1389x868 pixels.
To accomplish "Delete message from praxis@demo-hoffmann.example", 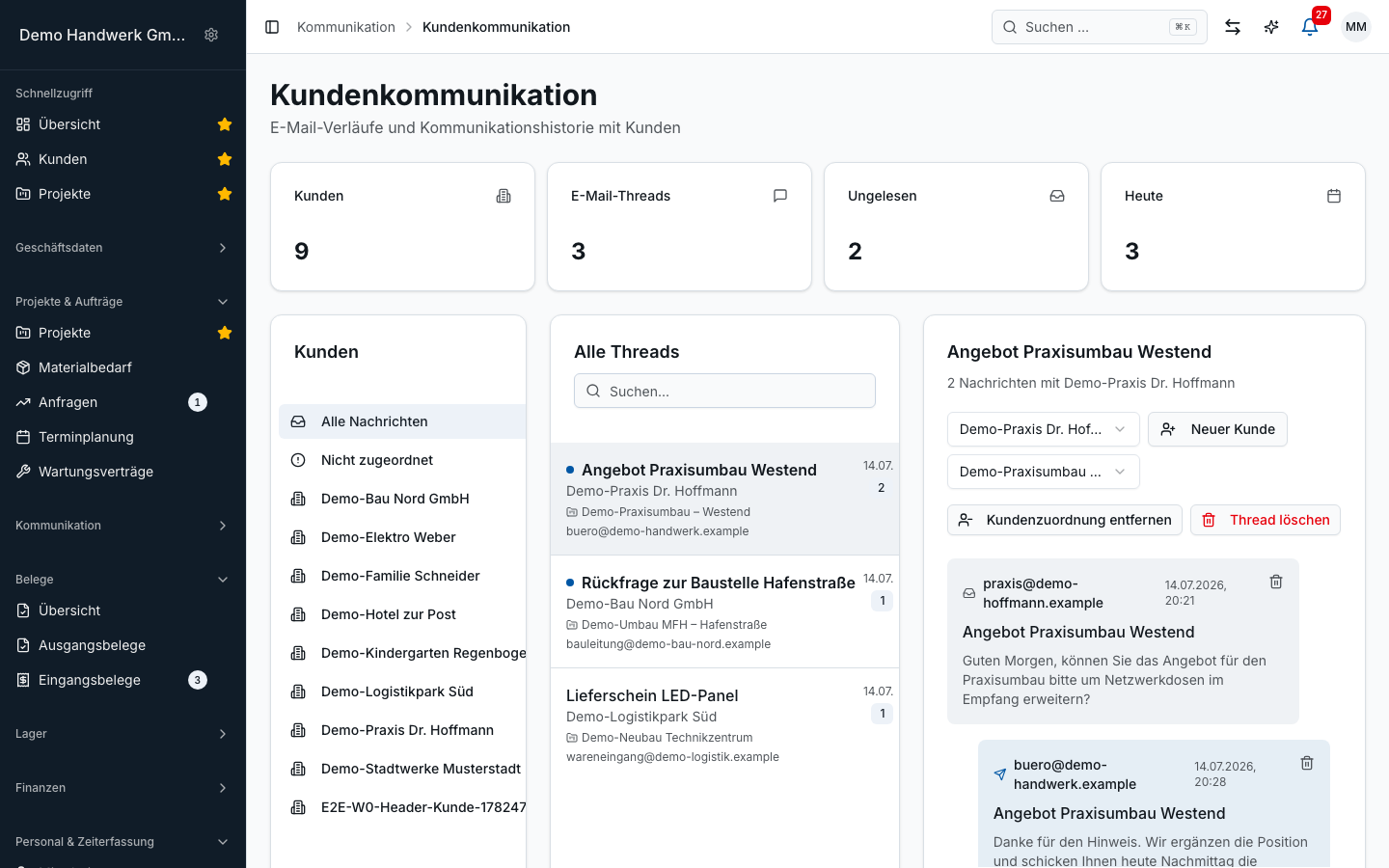I will (1276, 582).
